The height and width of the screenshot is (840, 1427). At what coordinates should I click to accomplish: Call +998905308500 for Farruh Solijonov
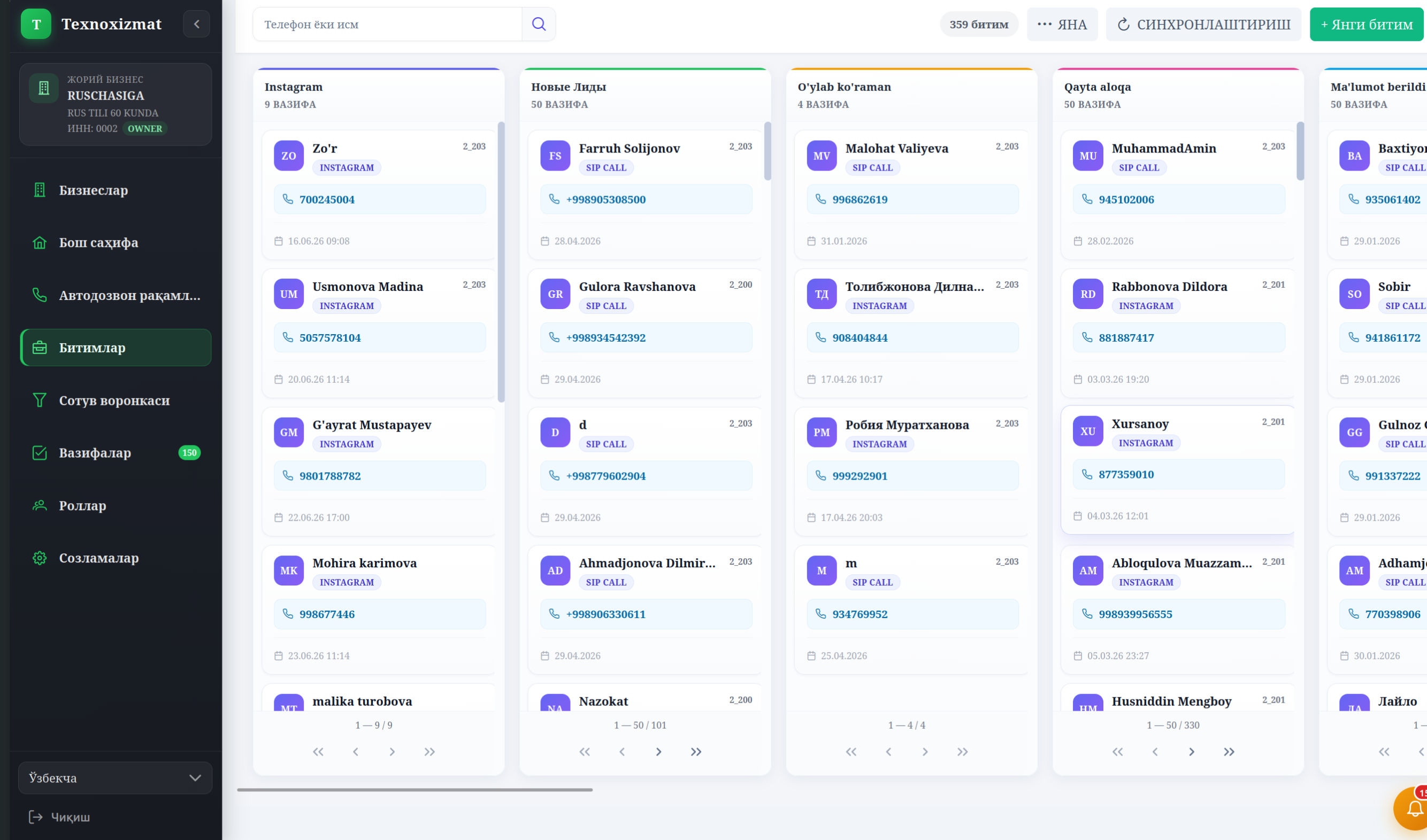point(646,199)
